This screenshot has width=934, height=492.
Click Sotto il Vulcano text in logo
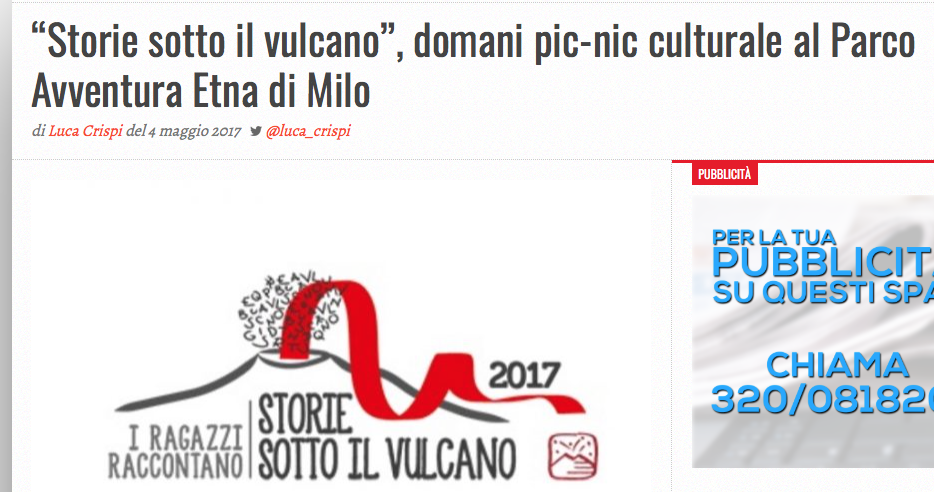click(387, 459)
